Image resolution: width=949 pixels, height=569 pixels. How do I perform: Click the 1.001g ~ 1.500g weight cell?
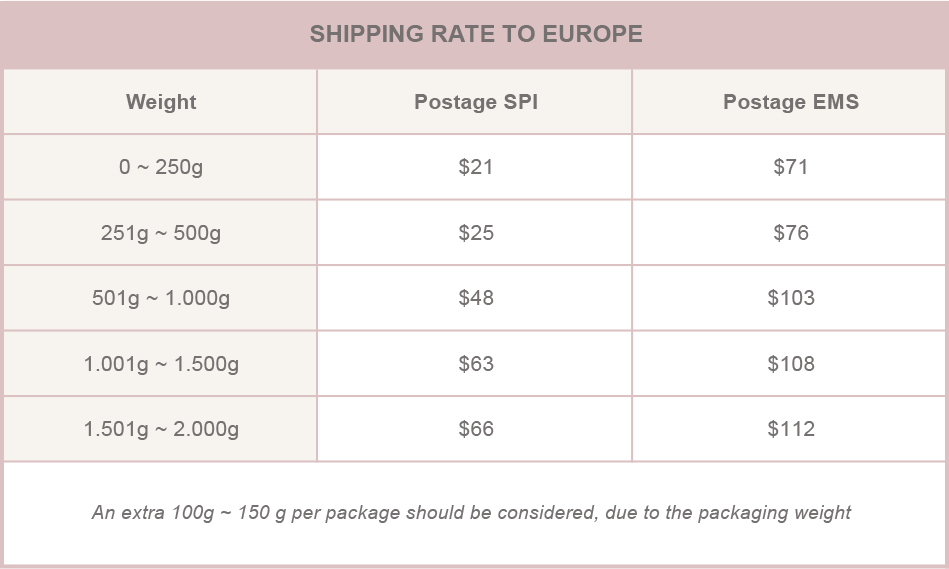(160, 363)
